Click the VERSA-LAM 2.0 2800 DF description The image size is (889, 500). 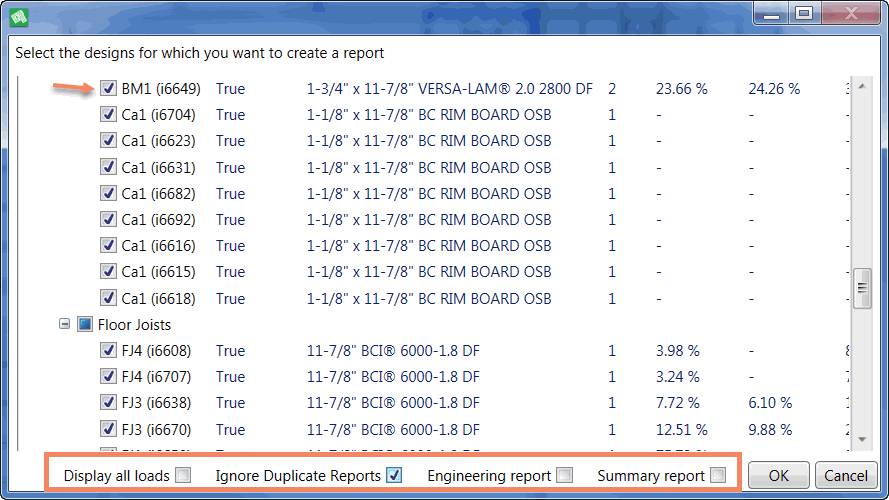pyautogui.click(x=450, y=89)
